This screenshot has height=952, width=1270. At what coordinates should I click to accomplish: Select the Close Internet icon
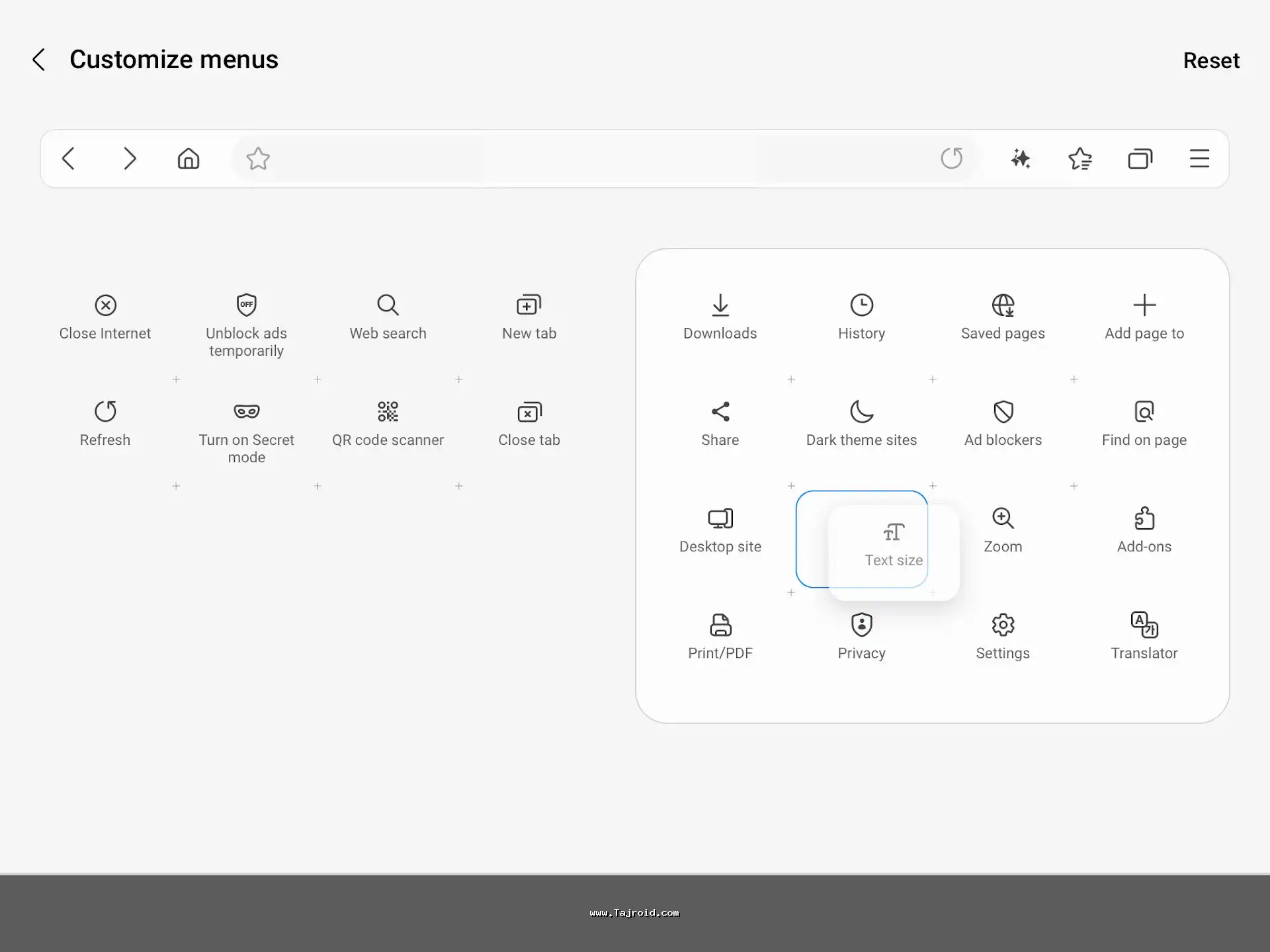click(105, 305)
